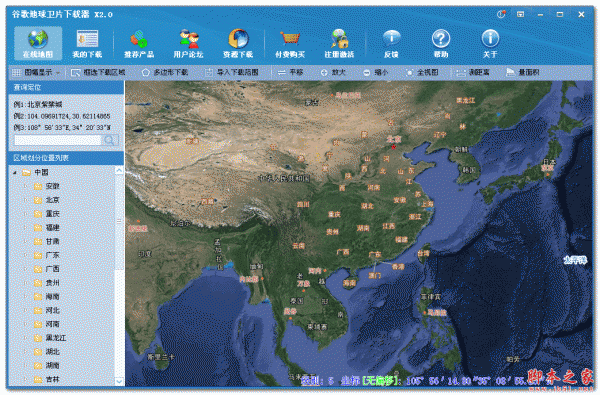Visit the 用户论坛 user forum
Image resolution: width=600 pixels, height=395 pixels.
point(188,43)
